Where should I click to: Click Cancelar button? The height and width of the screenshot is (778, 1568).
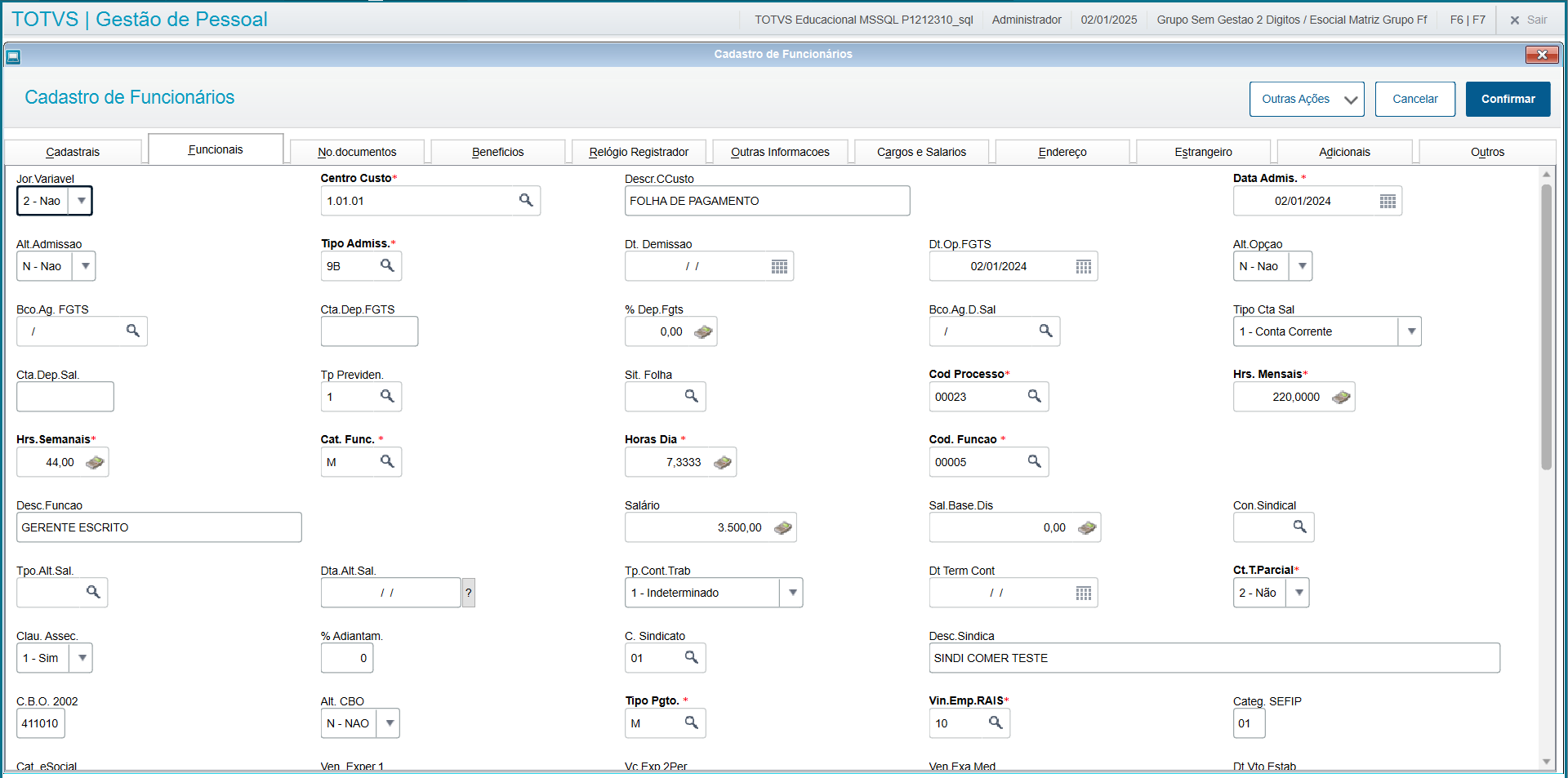(1414, 99)
